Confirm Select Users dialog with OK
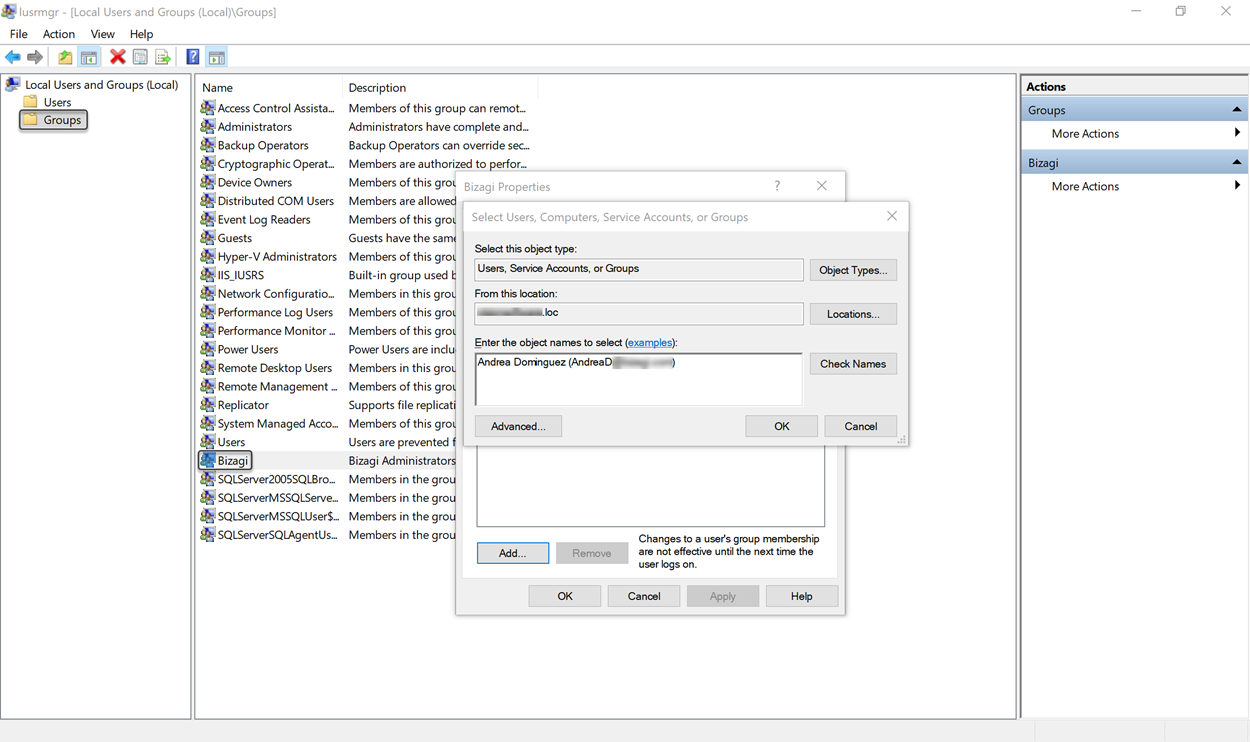This screenshot has width=1250, height=742. [782, 426]
